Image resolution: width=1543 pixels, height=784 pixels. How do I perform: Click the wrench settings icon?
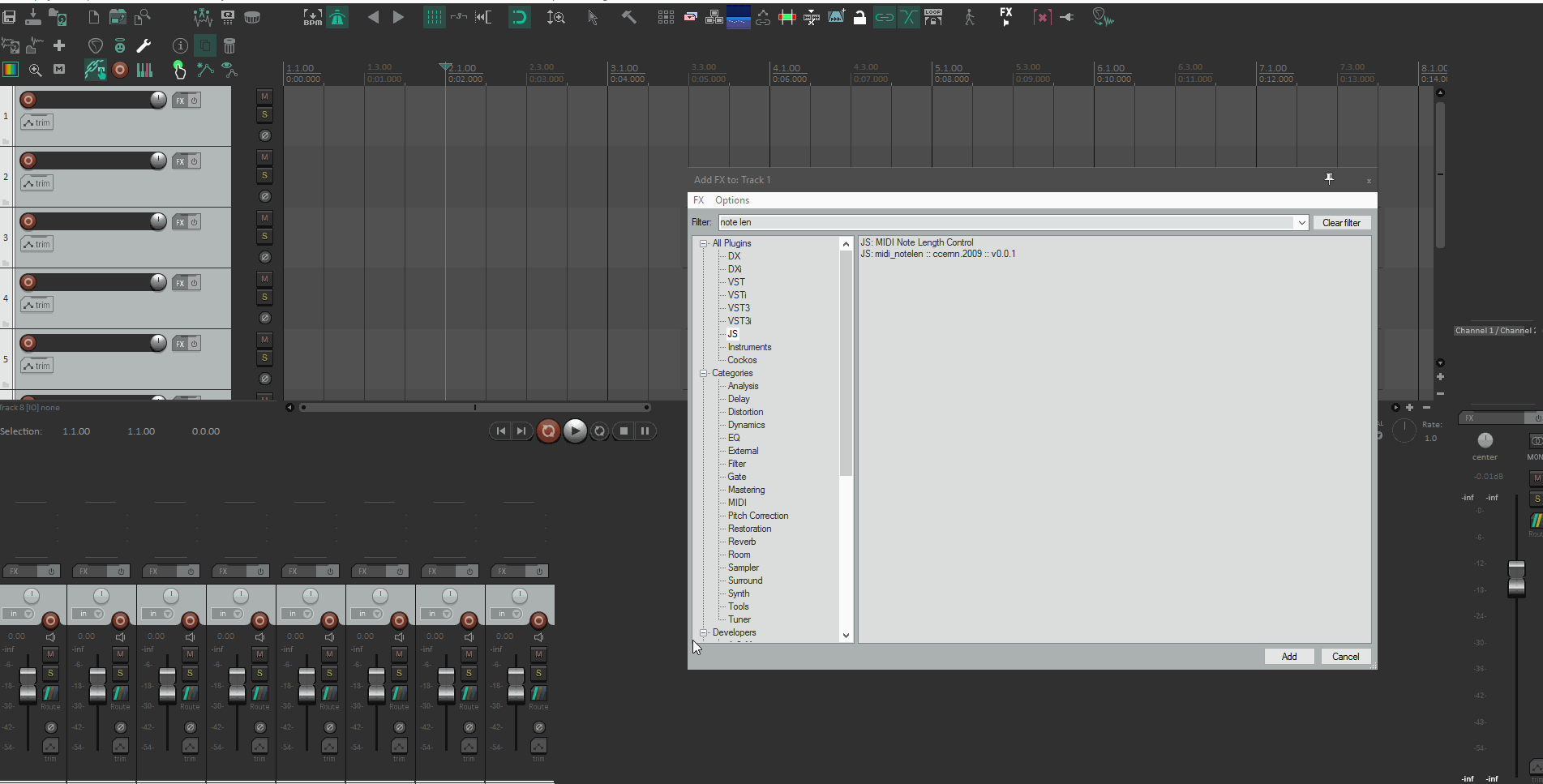(x=144, y=46)
